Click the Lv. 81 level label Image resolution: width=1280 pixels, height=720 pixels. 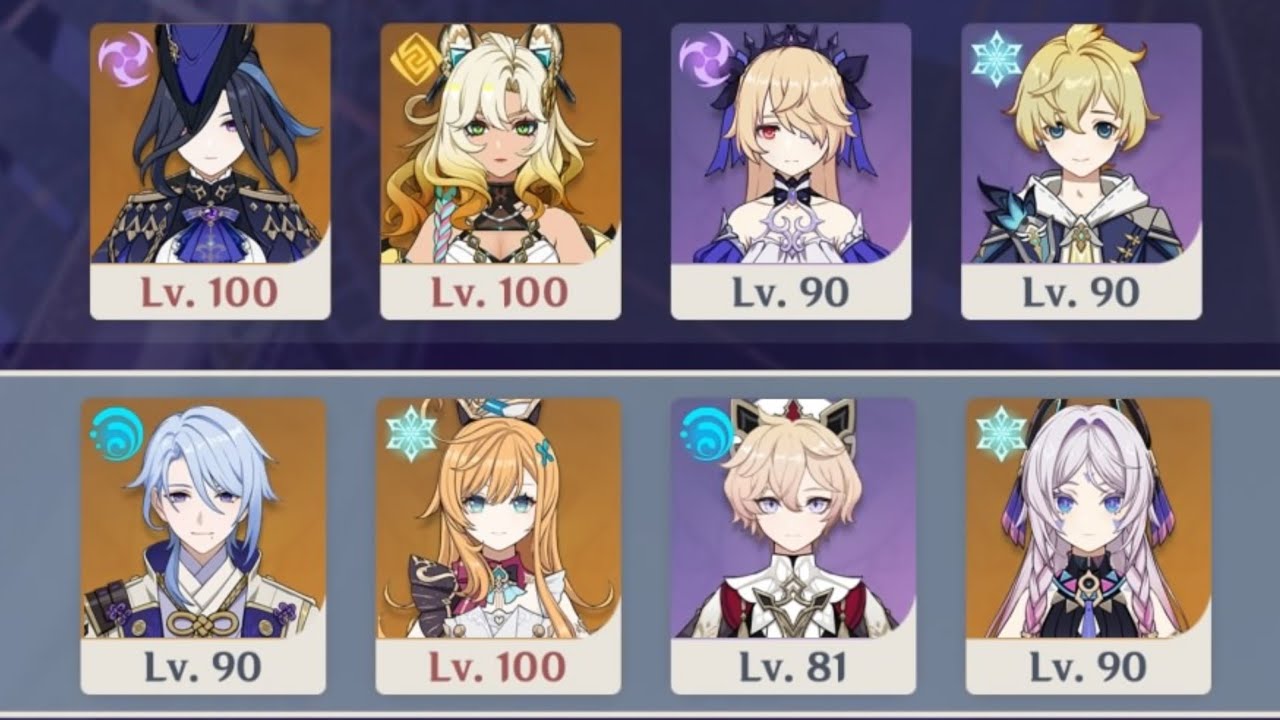791,667
